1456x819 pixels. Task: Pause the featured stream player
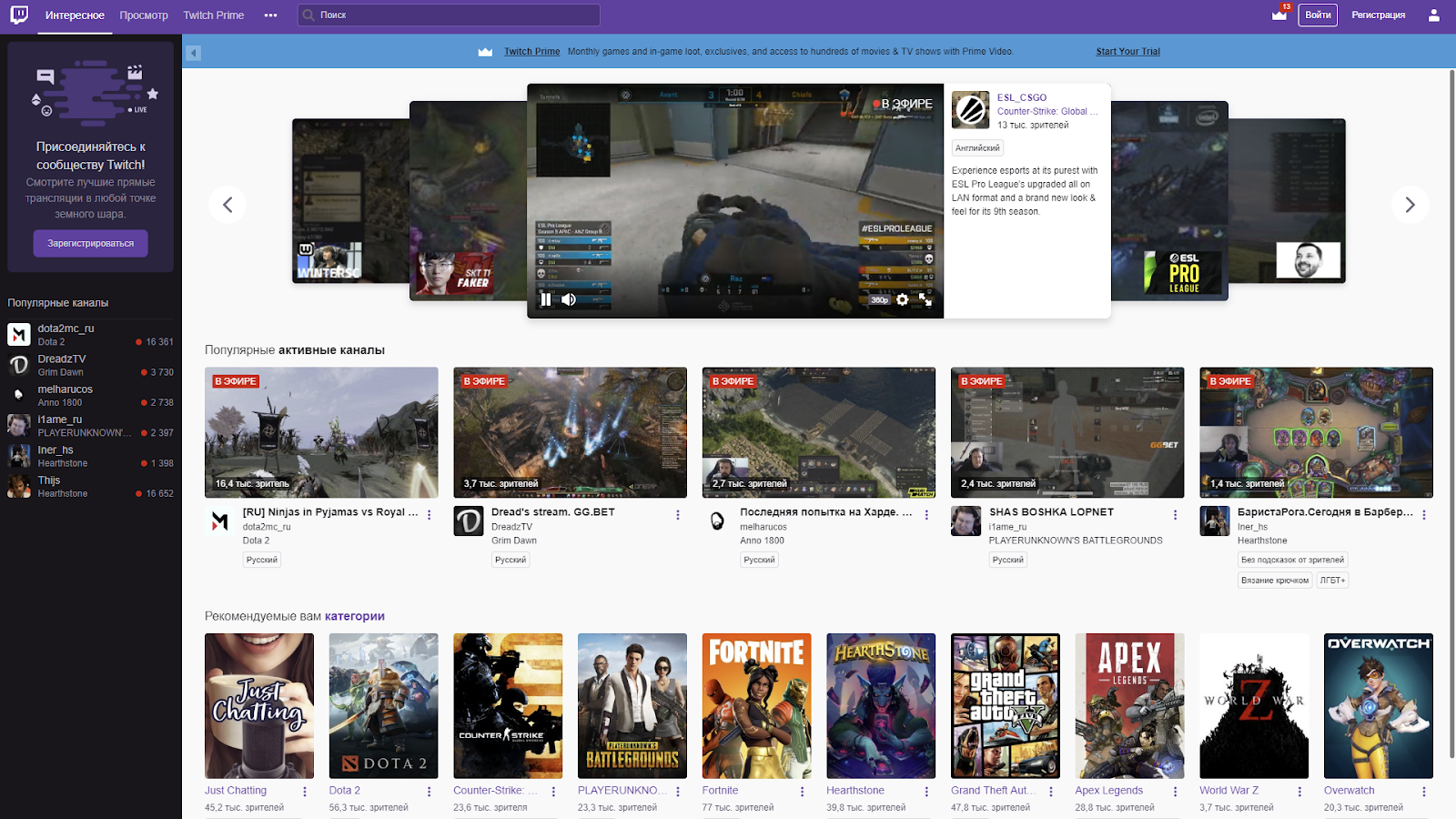coord(546,299)
